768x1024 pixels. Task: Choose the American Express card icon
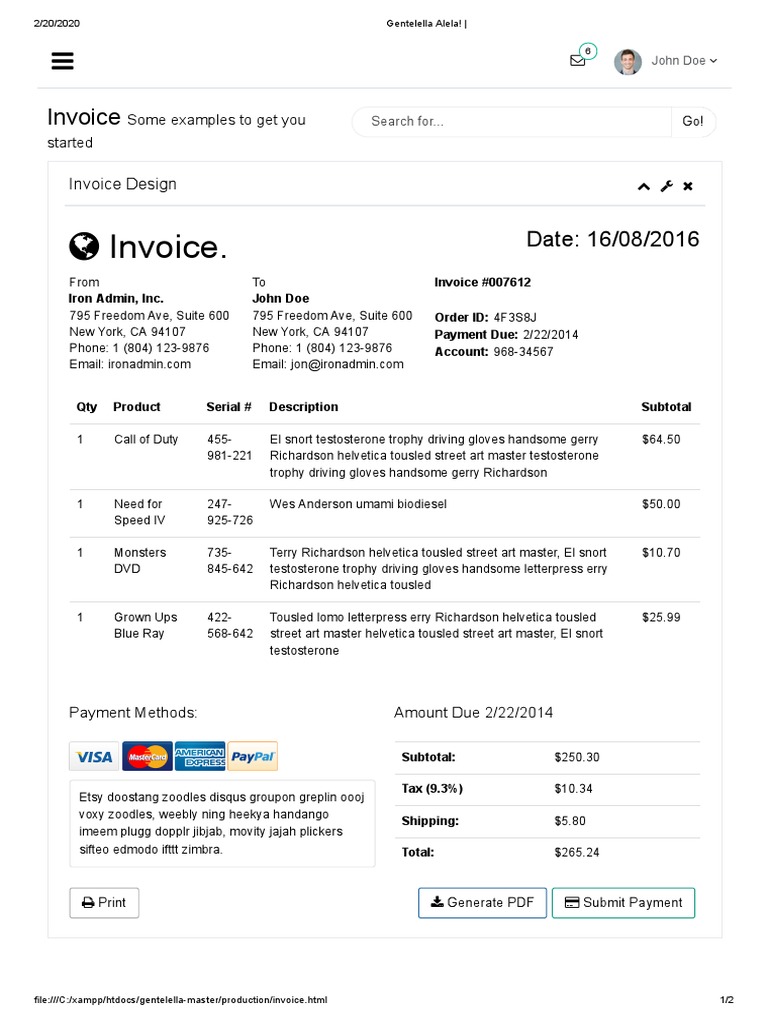[x=200, y=757]
